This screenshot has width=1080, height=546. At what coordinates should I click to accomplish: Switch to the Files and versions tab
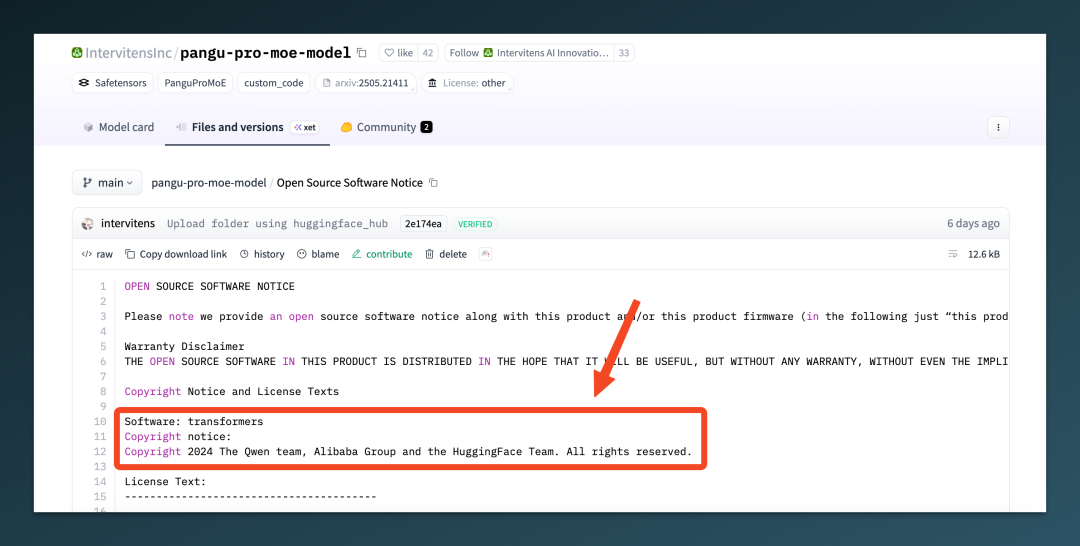(237, 127)
